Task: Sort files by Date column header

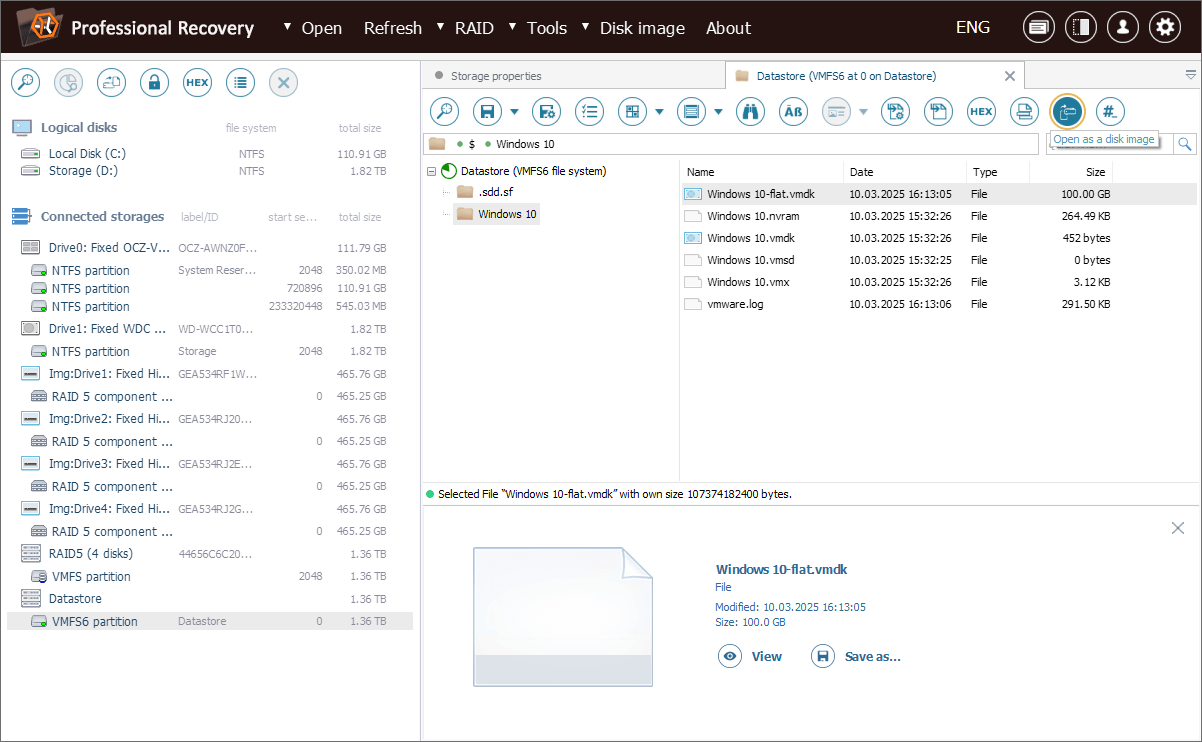Action: [x=905, y=172]
